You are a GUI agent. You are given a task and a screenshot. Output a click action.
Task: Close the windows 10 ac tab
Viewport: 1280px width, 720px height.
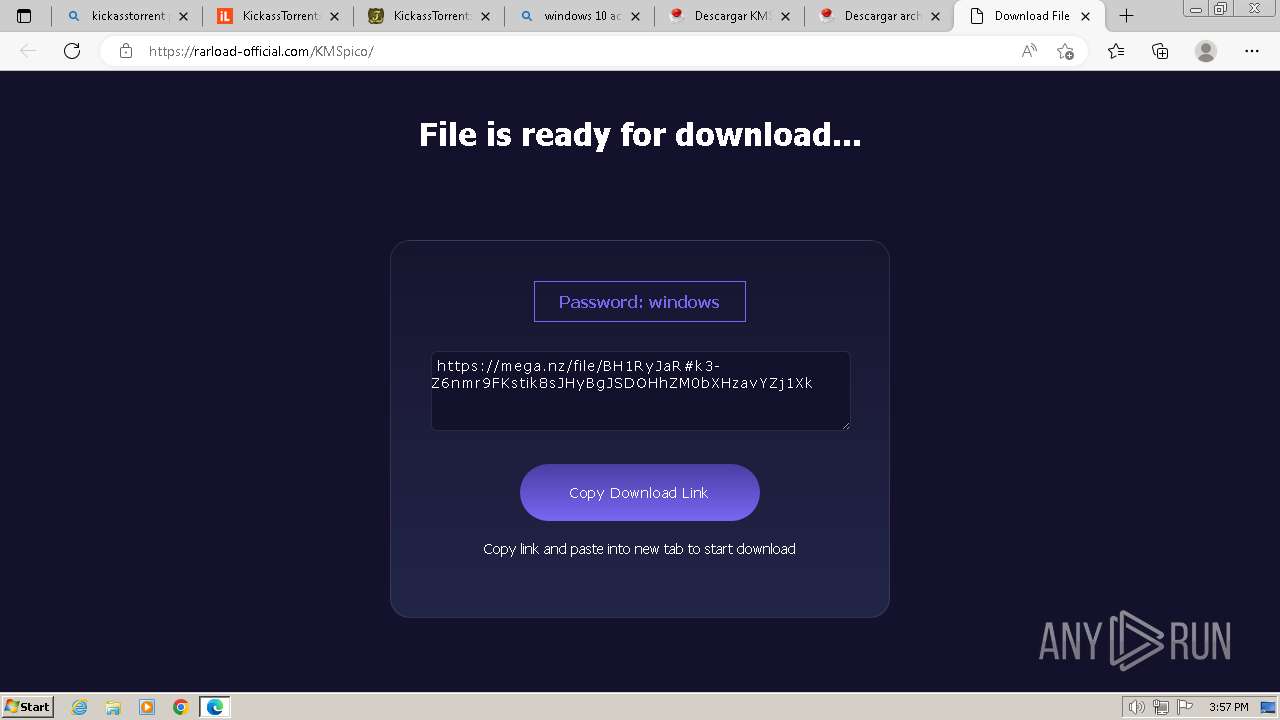(635, 16)
